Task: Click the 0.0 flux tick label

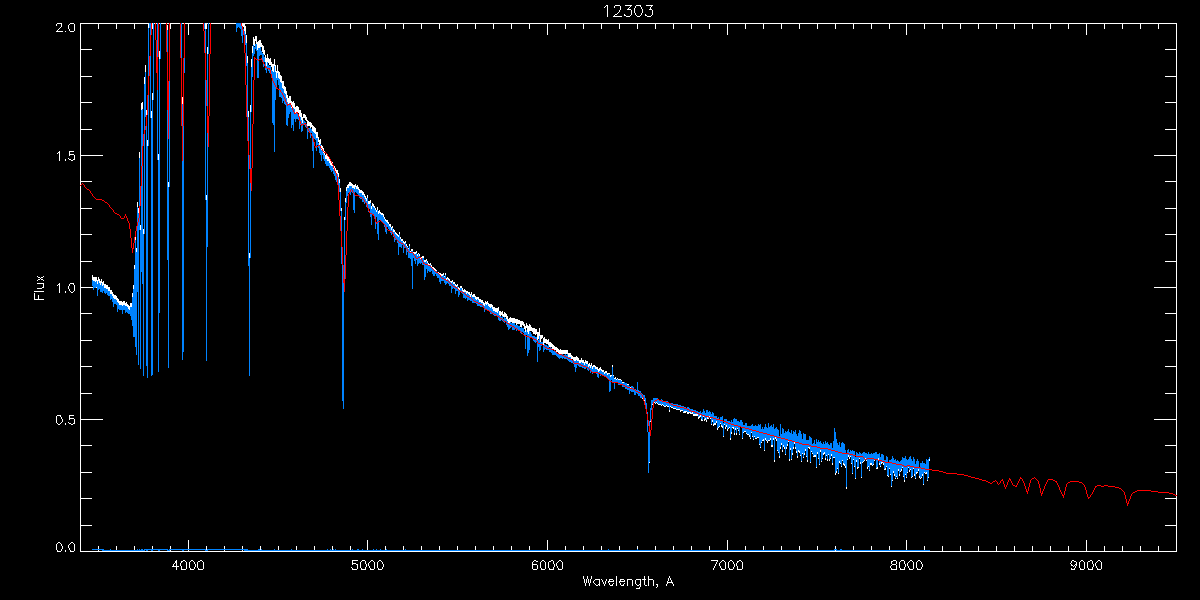Action: tap(63, 546)
